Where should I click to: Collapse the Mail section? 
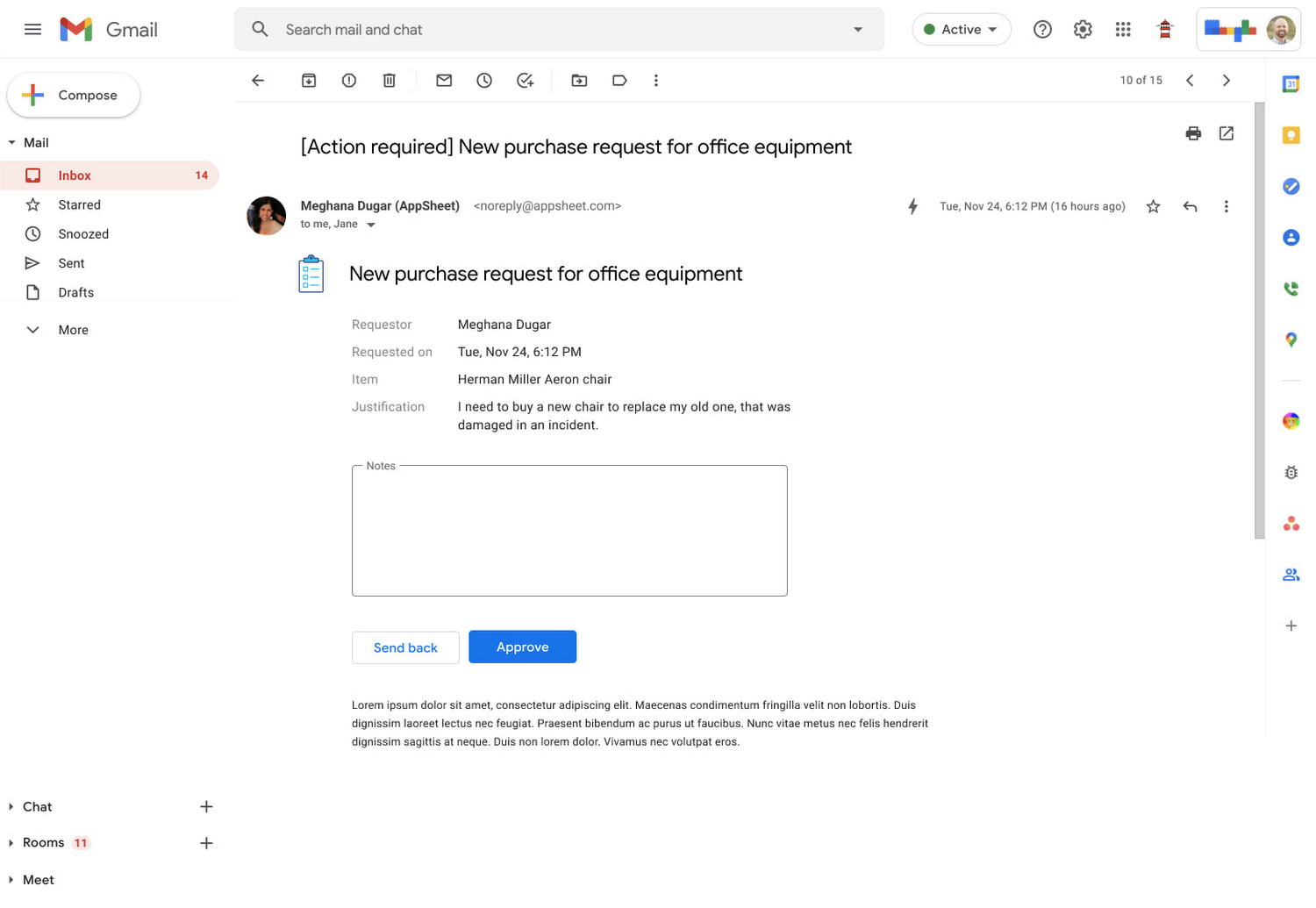pos(12,142)
